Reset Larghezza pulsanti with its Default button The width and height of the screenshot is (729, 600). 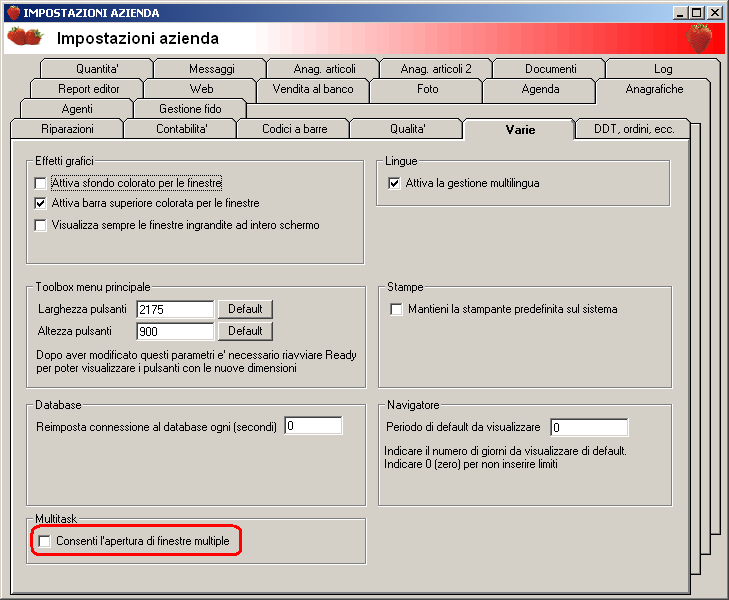tap(245, 309)
